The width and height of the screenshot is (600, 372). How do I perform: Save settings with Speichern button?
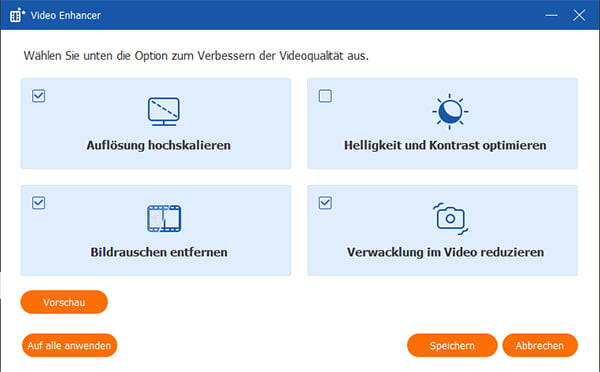[452, 345]
